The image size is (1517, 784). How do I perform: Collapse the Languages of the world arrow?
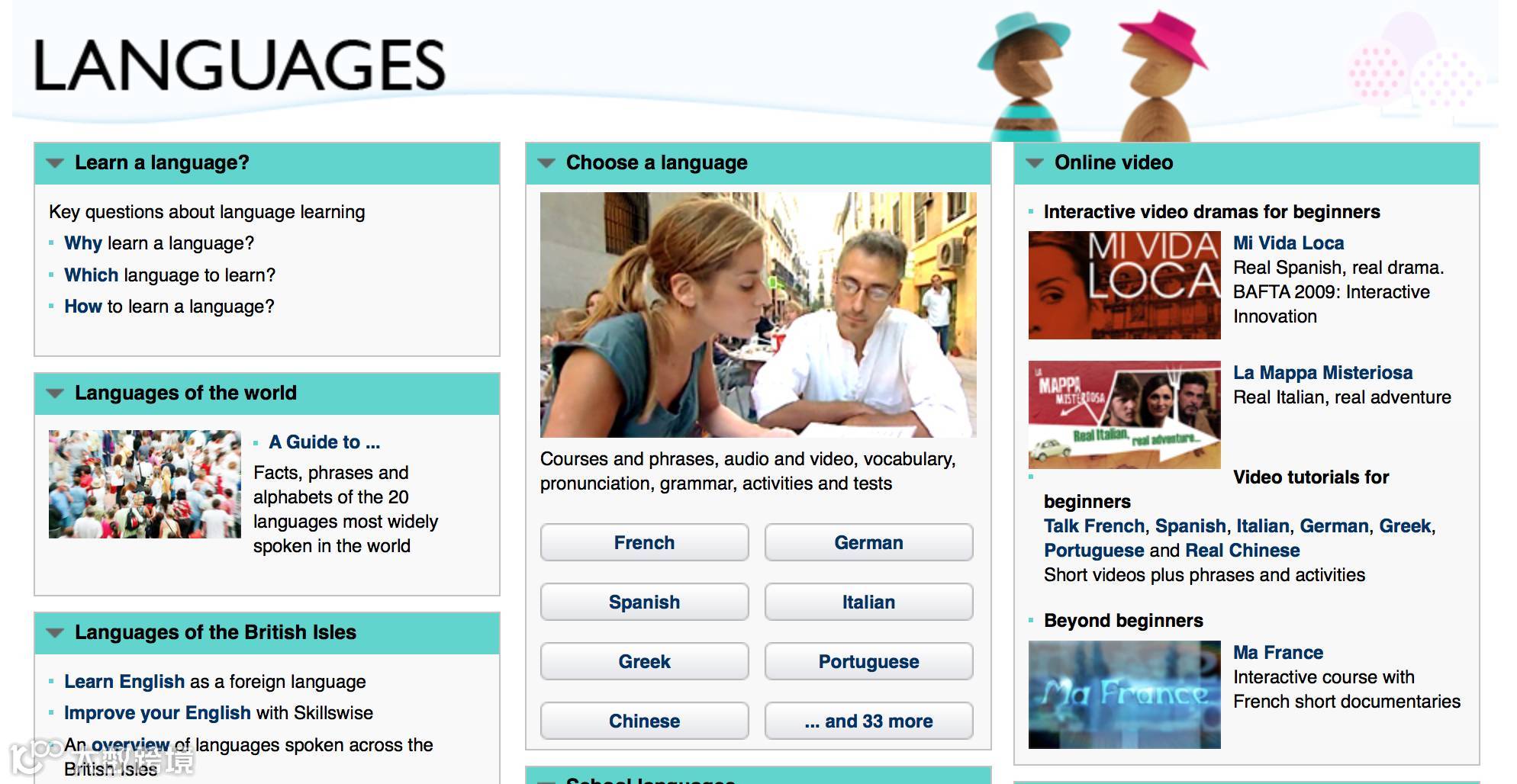coord(55,394)
